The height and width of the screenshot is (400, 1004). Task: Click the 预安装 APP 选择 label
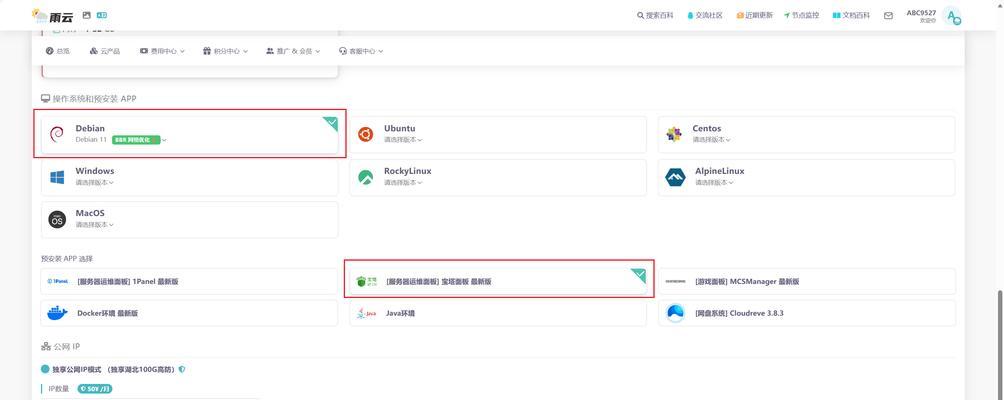pos(67,259)
